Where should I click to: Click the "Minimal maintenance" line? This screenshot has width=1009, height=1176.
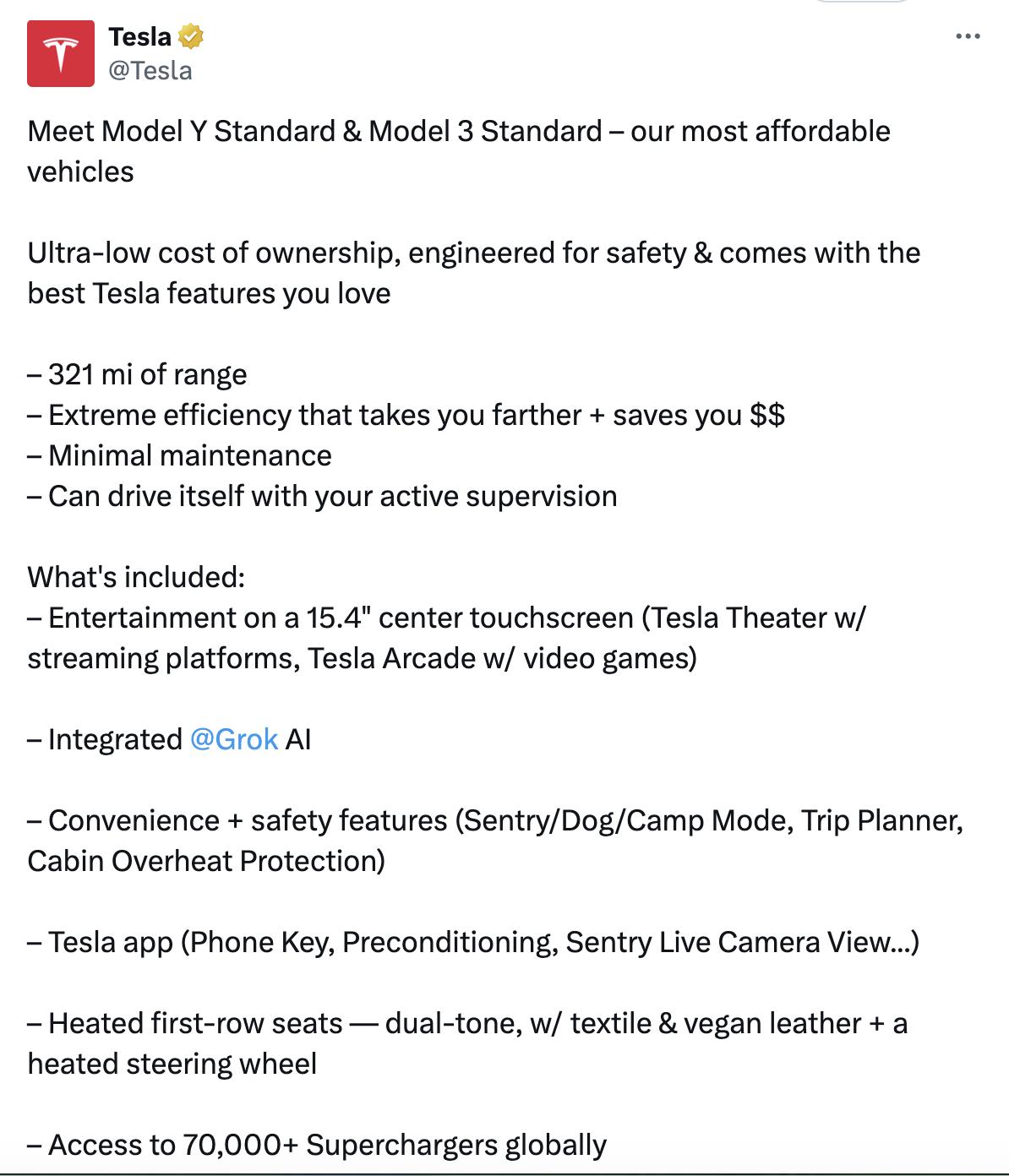click(x=189, y=455)
